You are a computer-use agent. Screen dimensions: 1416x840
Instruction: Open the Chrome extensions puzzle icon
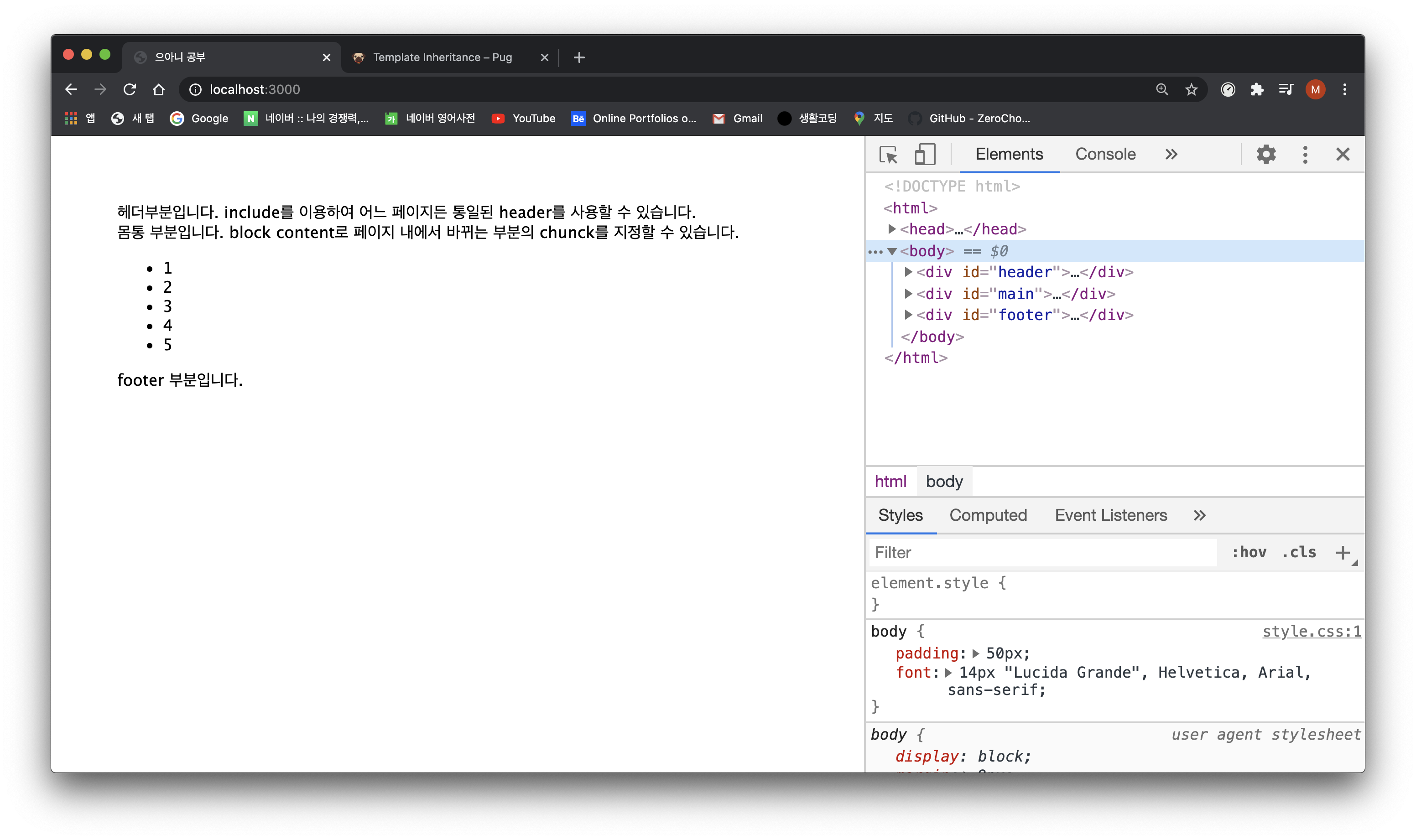pos(1257,89)
